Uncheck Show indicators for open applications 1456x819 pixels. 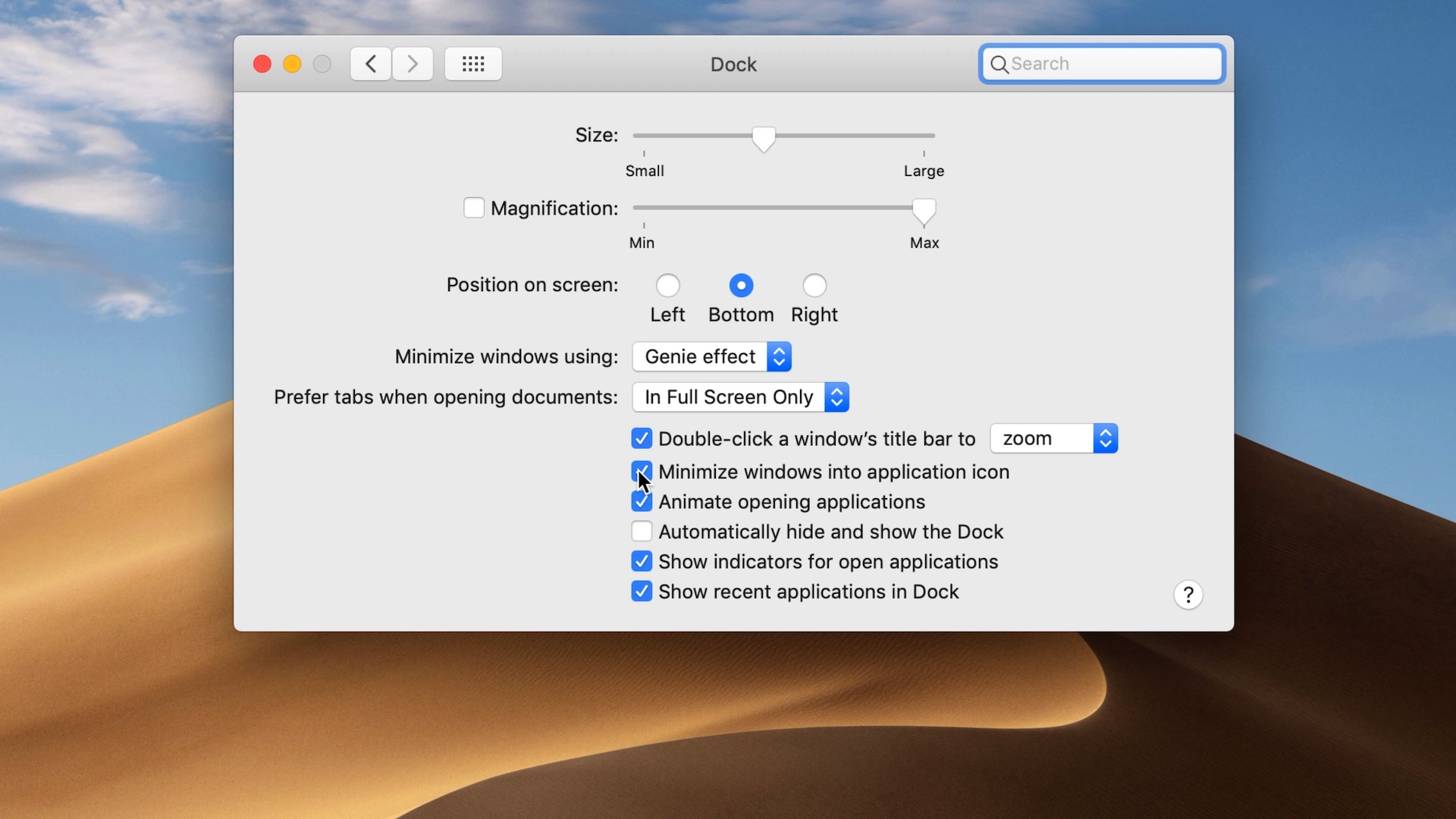click(x=642, y=561)
